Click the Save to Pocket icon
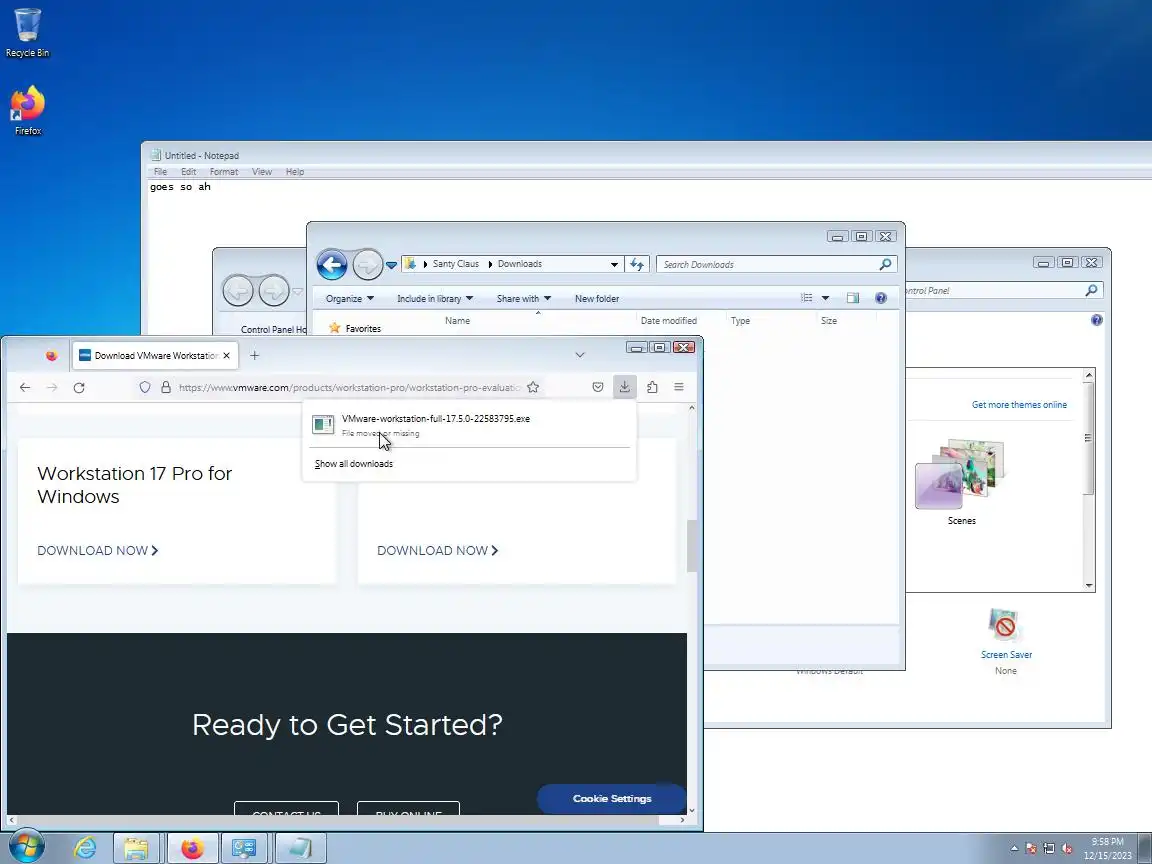The width and height of the screenshot is (1152, 864). [598, 387]
